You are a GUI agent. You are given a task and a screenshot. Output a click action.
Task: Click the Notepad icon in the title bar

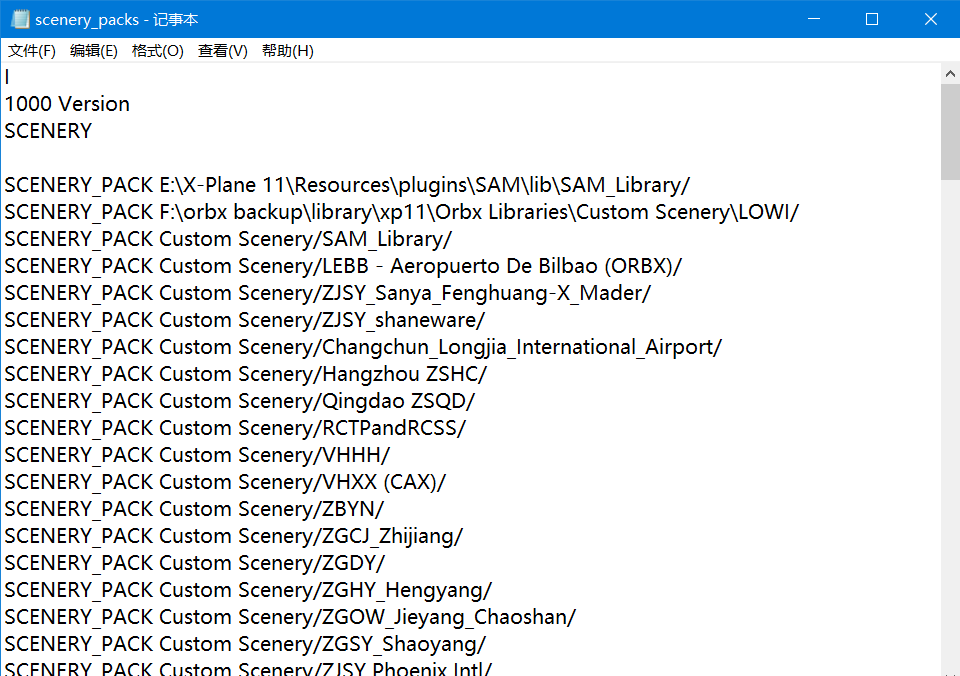[x=20, y=19]
